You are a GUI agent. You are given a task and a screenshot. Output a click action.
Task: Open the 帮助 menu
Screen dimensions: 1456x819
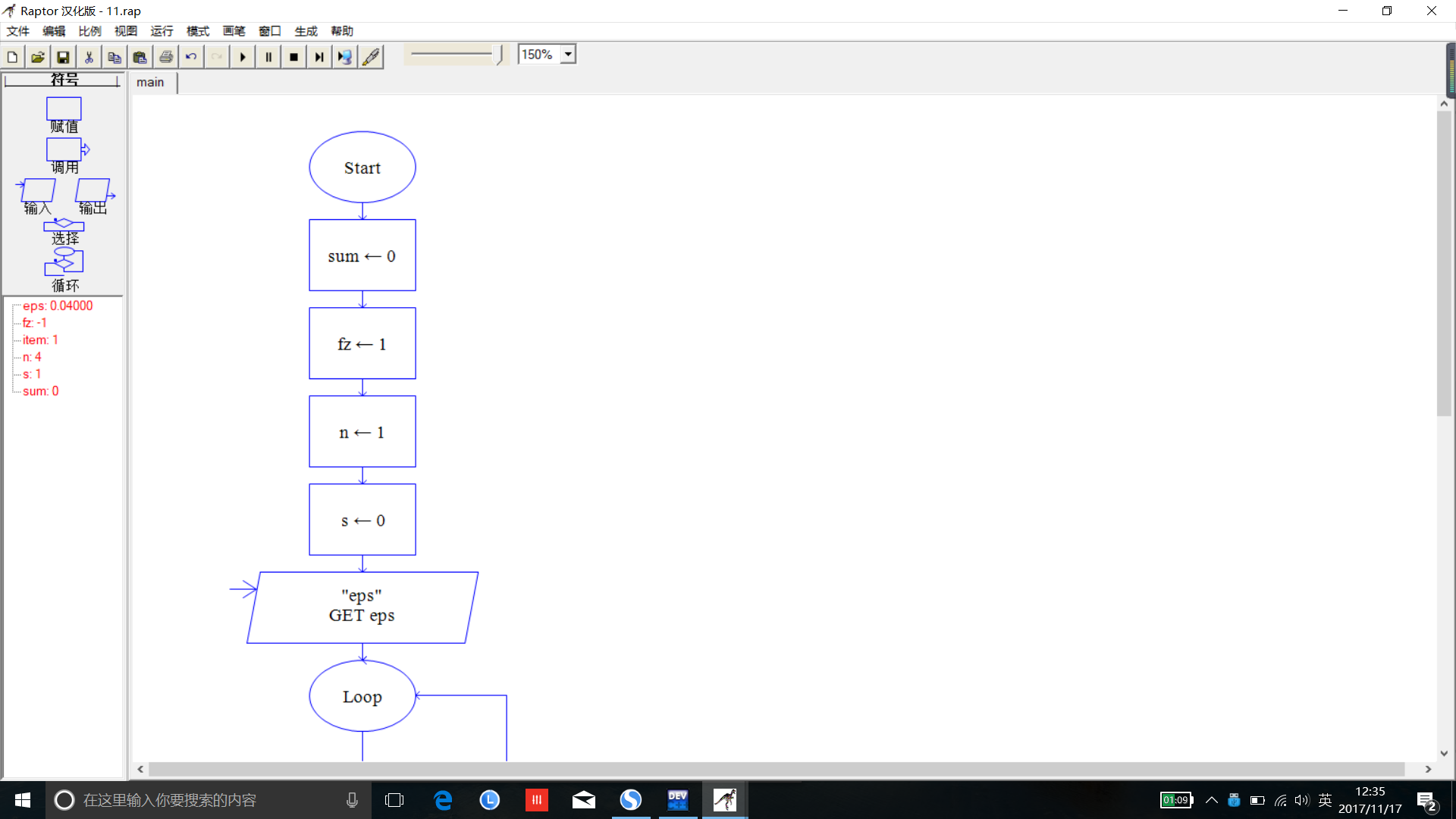342,31
